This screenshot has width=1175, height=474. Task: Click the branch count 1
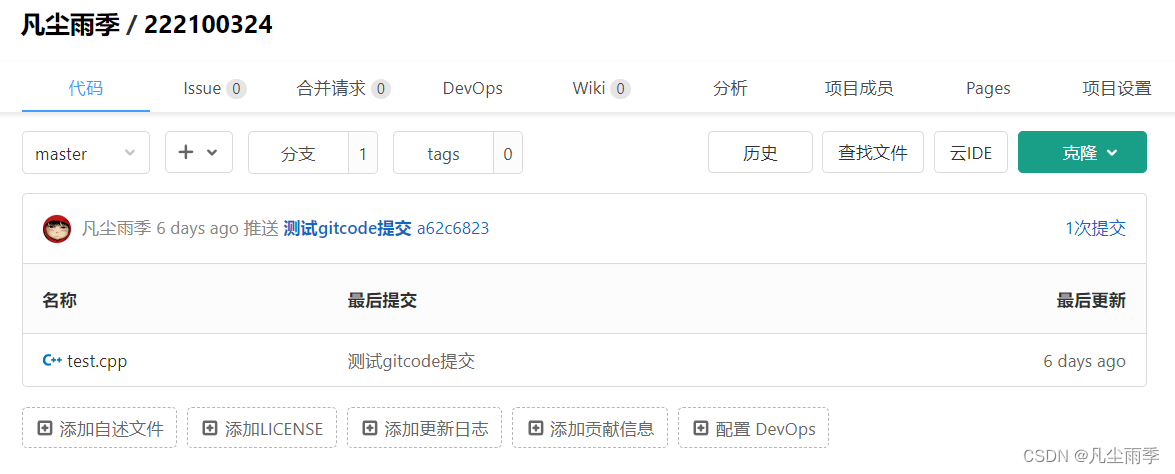[363, 154]
